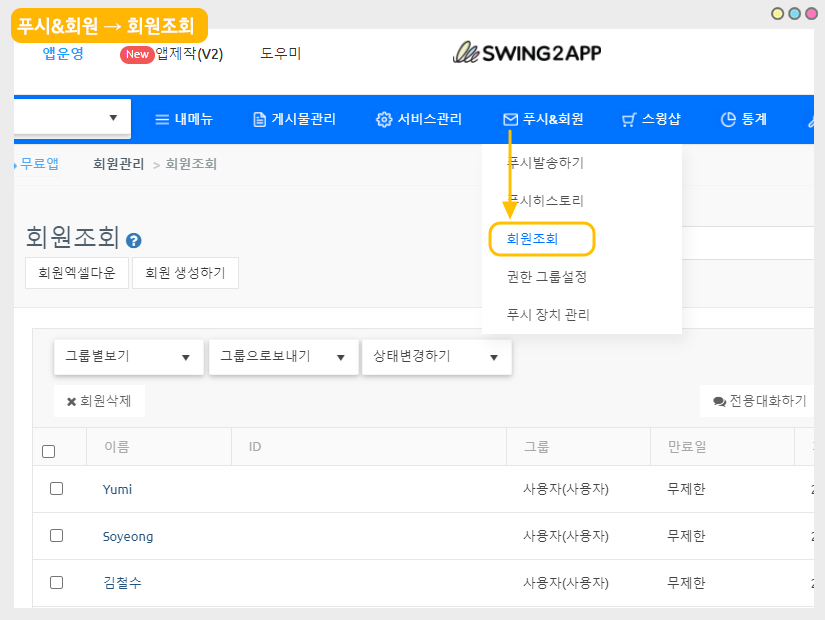Click the 회원 생성하기 button
The image size is (825, 620).
pyautogui.click(x=185, y=273)
